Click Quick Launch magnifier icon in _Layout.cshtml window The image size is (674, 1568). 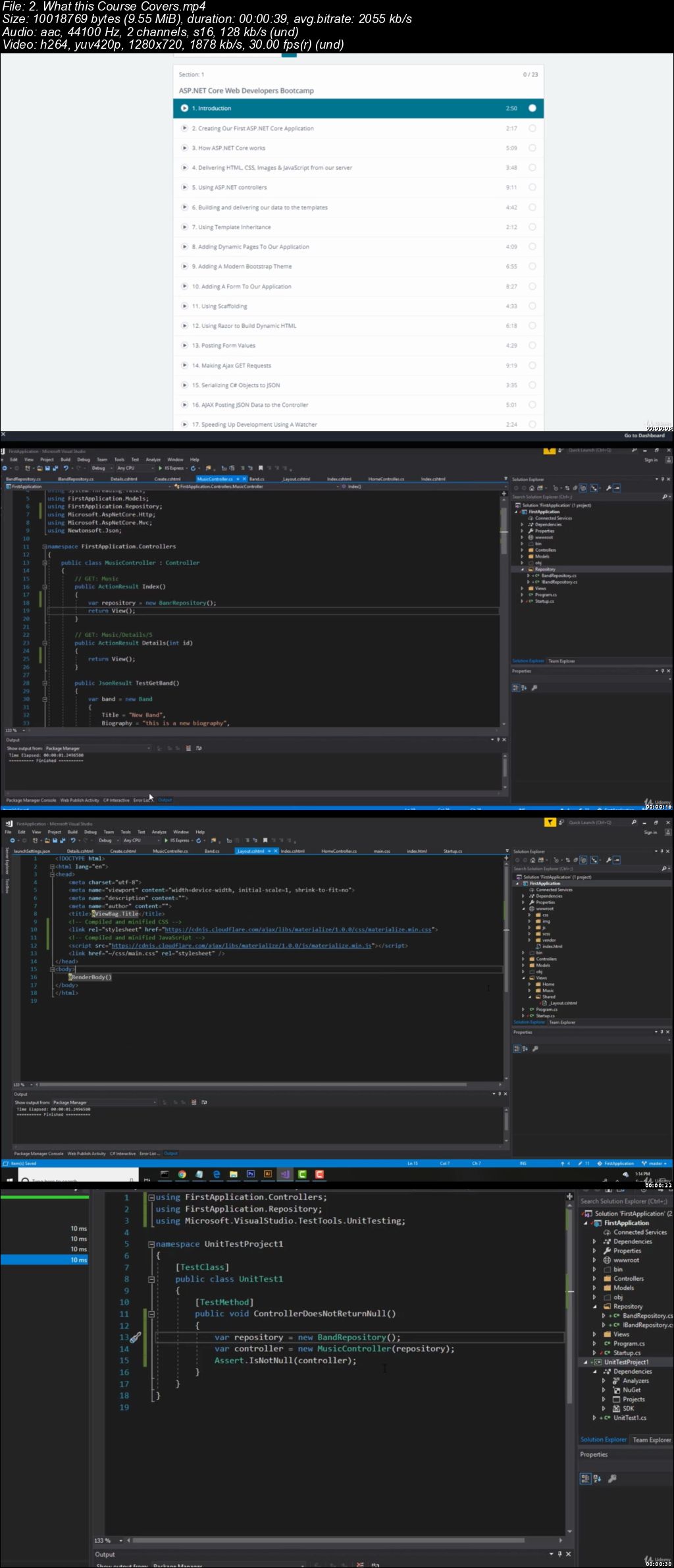(634, 823)
